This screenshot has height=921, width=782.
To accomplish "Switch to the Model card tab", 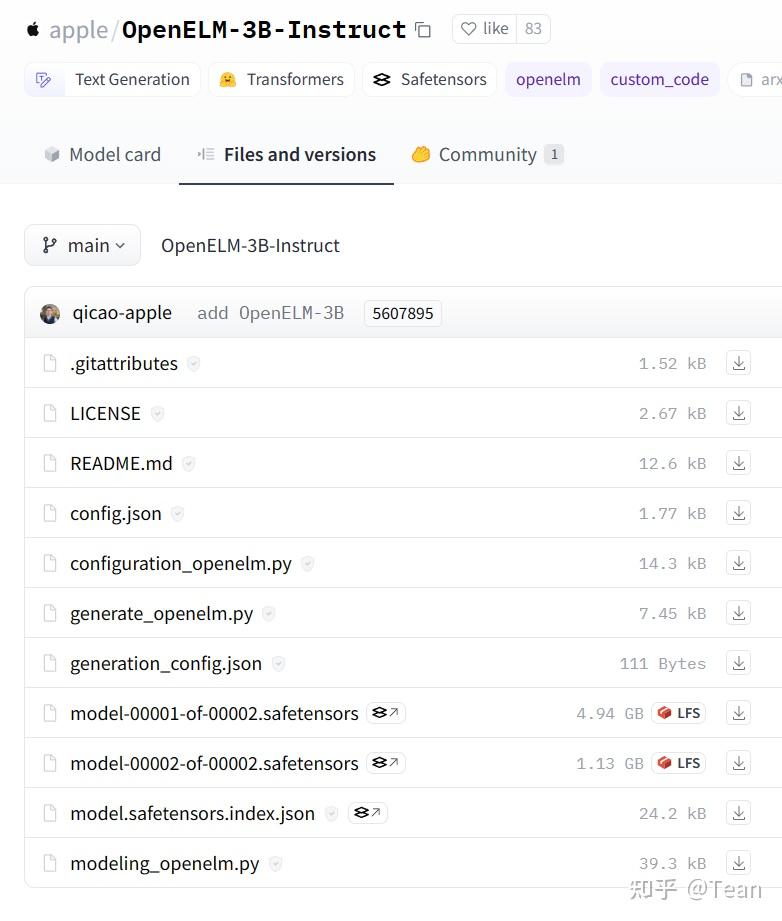I will [x=101, y=154].
